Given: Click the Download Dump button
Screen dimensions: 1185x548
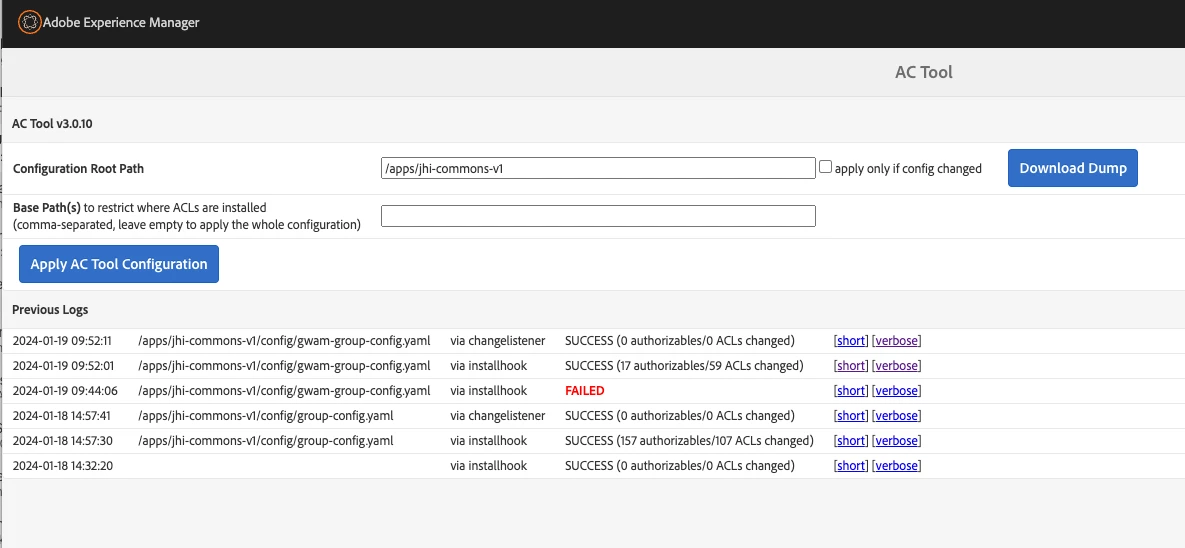Looking at the screenshot, I should tap(1072, 168).
